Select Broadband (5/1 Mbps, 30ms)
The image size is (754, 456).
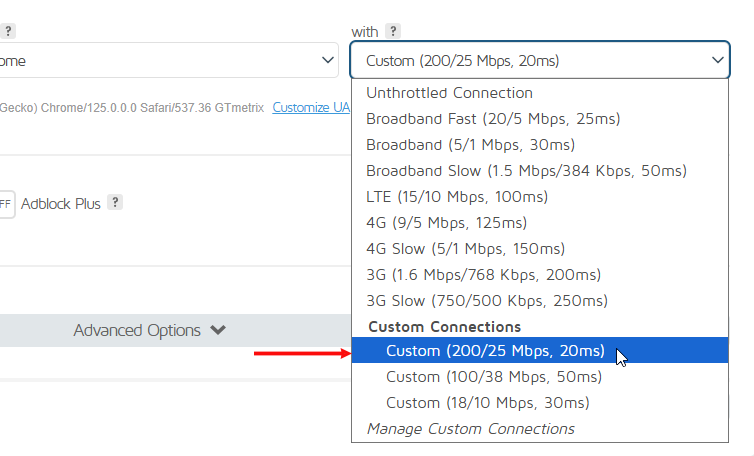[464, 145]
